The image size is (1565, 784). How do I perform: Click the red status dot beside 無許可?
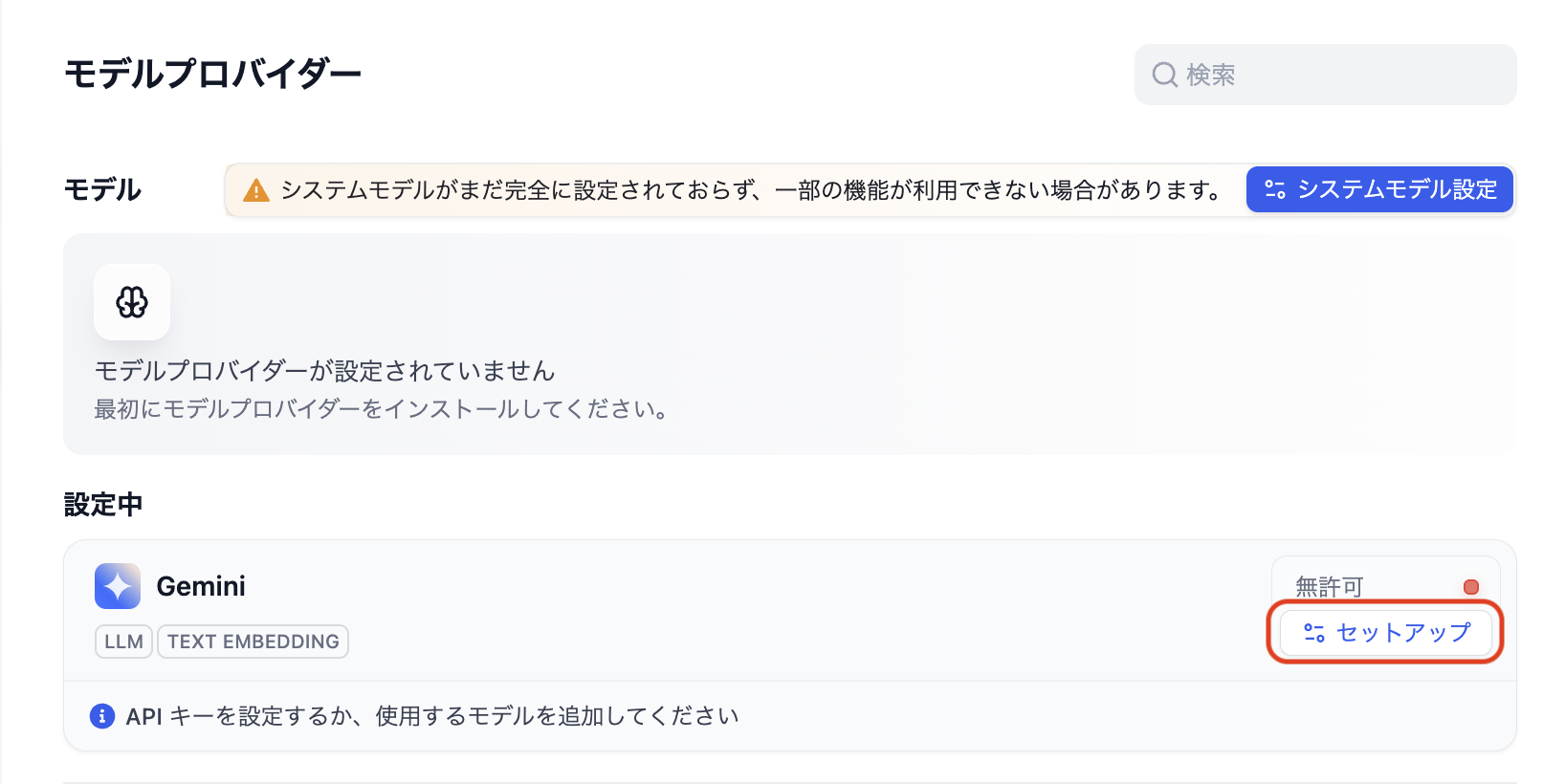(1471, 587)
